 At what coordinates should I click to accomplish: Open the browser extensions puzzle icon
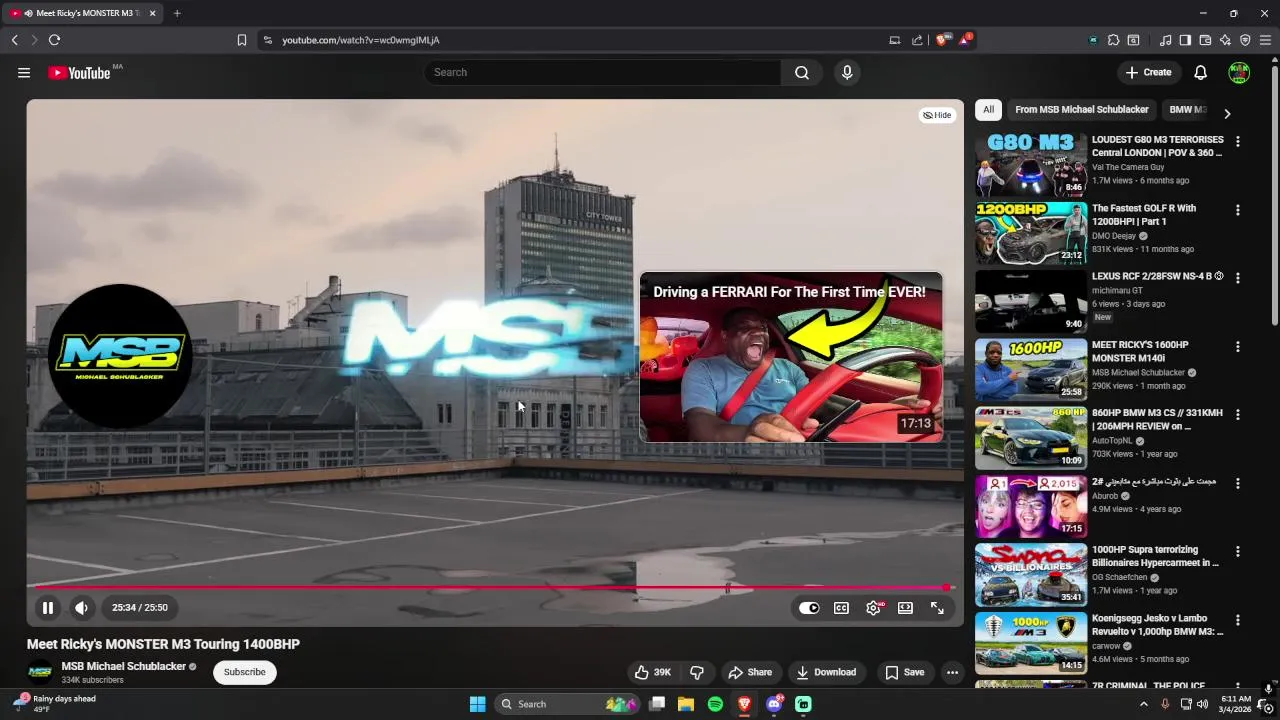pyautogui.click(x=1113, y=40)
